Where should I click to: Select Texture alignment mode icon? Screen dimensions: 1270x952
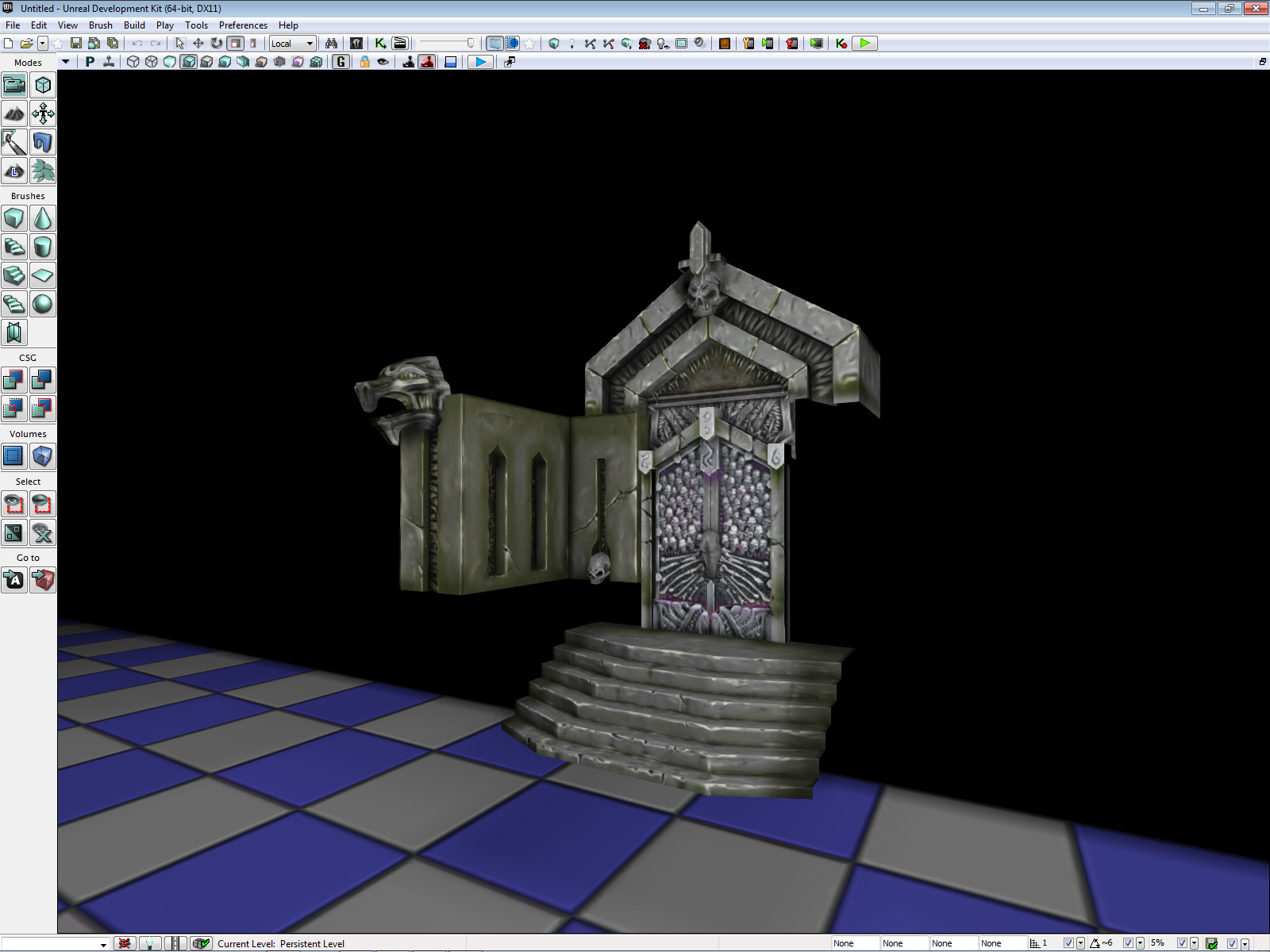[x=43, y=113]
